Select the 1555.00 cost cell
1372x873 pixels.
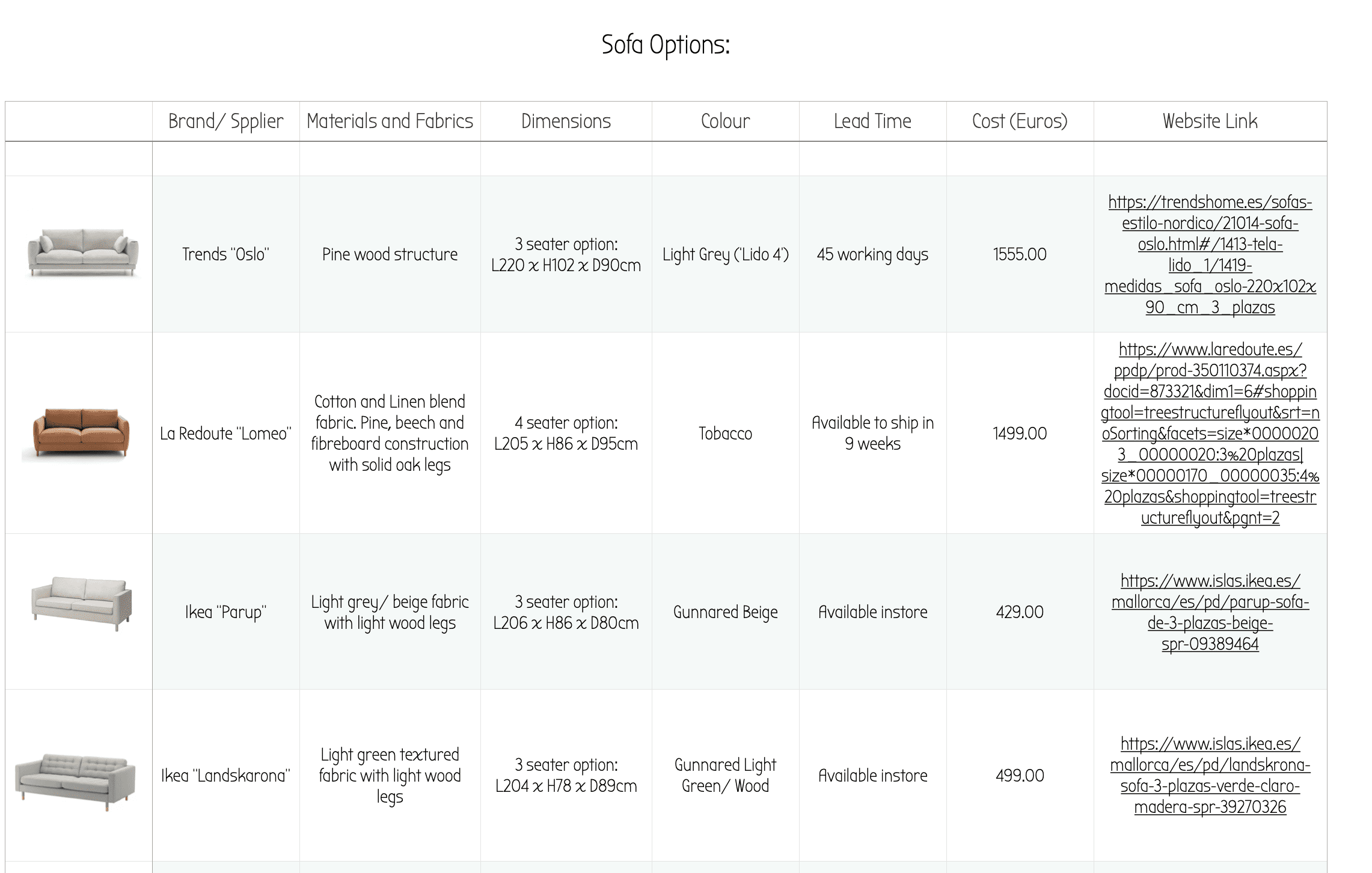1020,254
